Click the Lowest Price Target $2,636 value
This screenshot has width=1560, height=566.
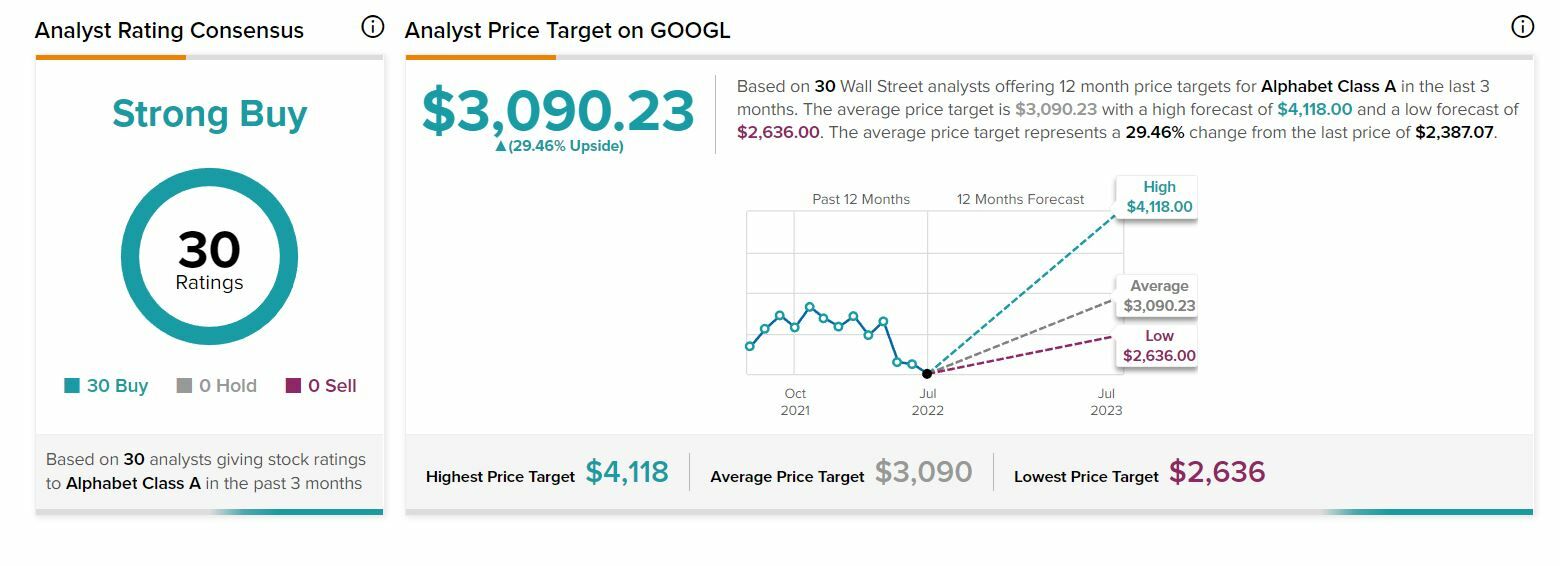click(x=1217, y=472)
